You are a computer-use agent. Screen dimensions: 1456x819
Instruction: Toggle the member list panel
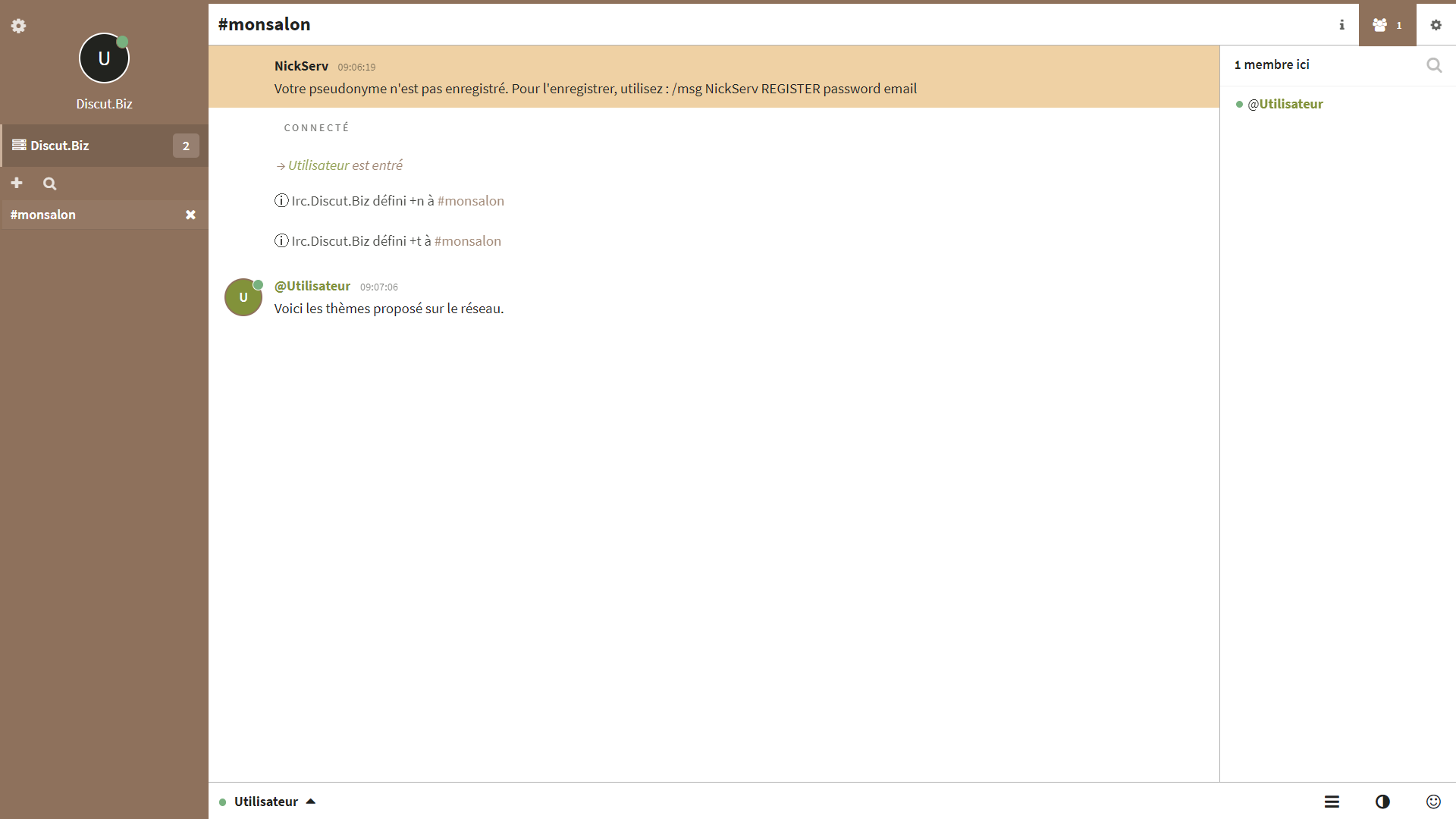(x=1387, y=25)
